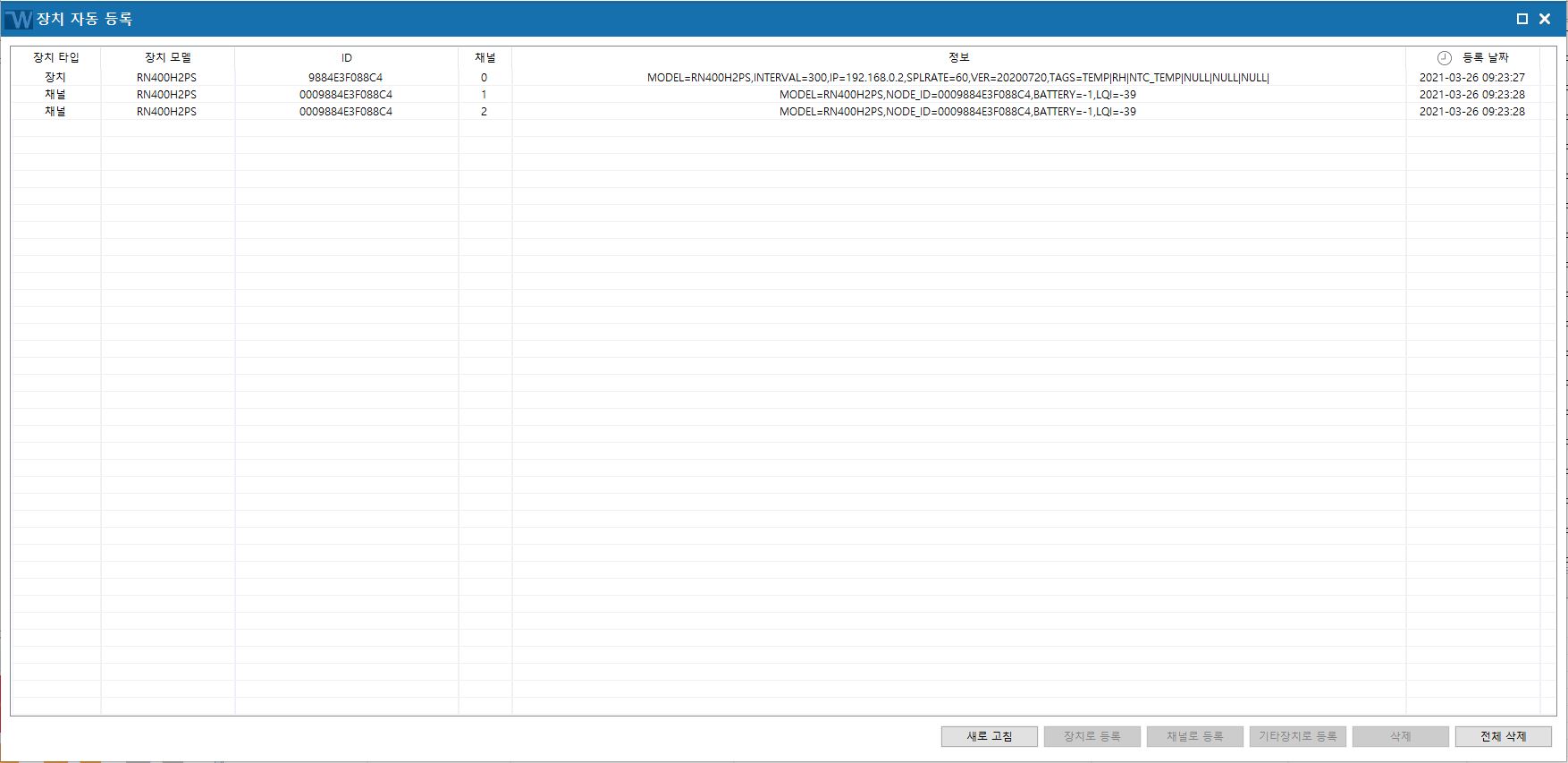Click the info cell starting MODEL=RN400H2PS,INTERVAL=300
Viewport: 1568px width, 763px height.
(958, 78)
